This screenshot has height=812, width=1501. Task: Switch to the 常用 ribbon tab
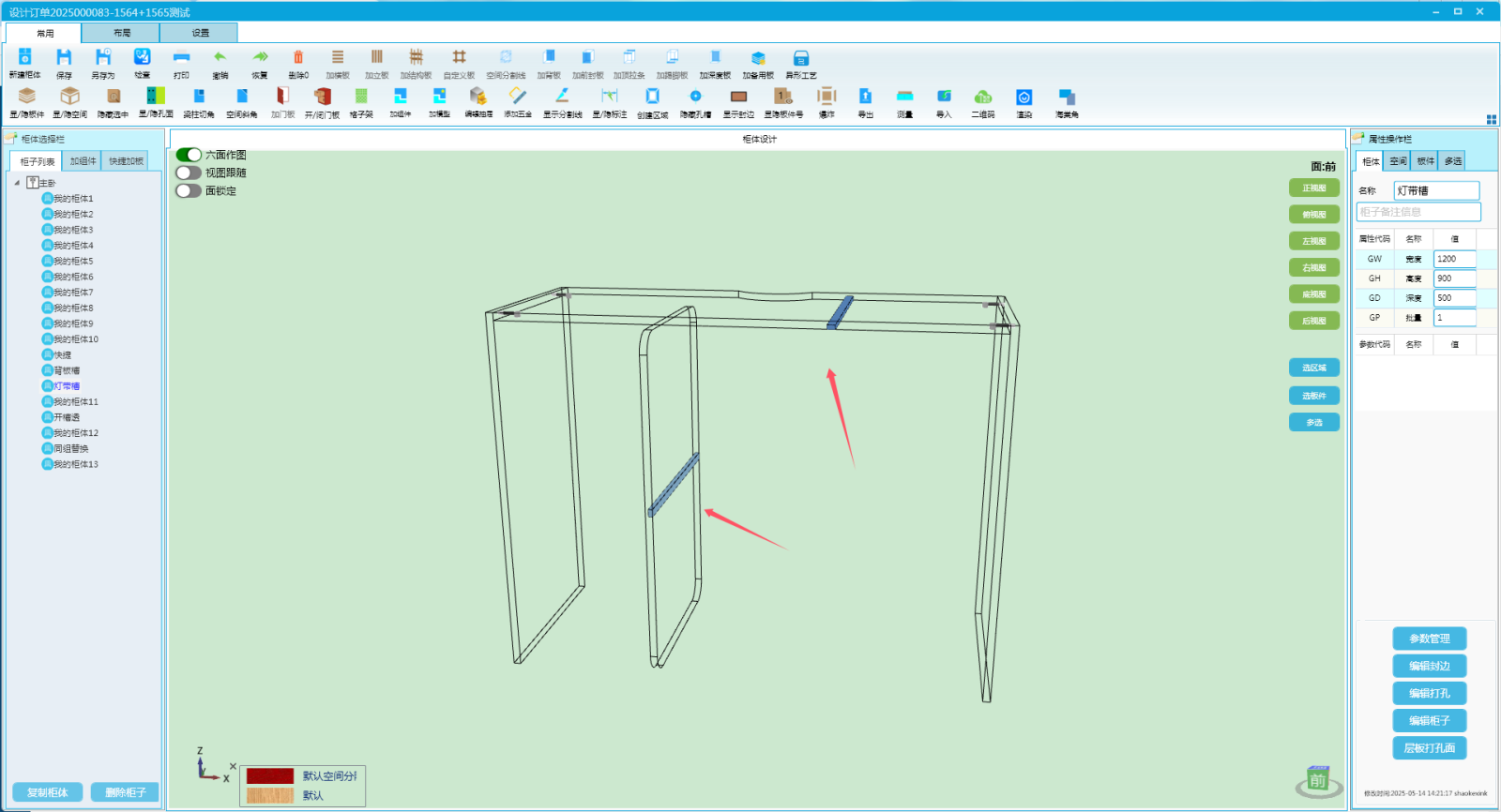click(44, 33)
